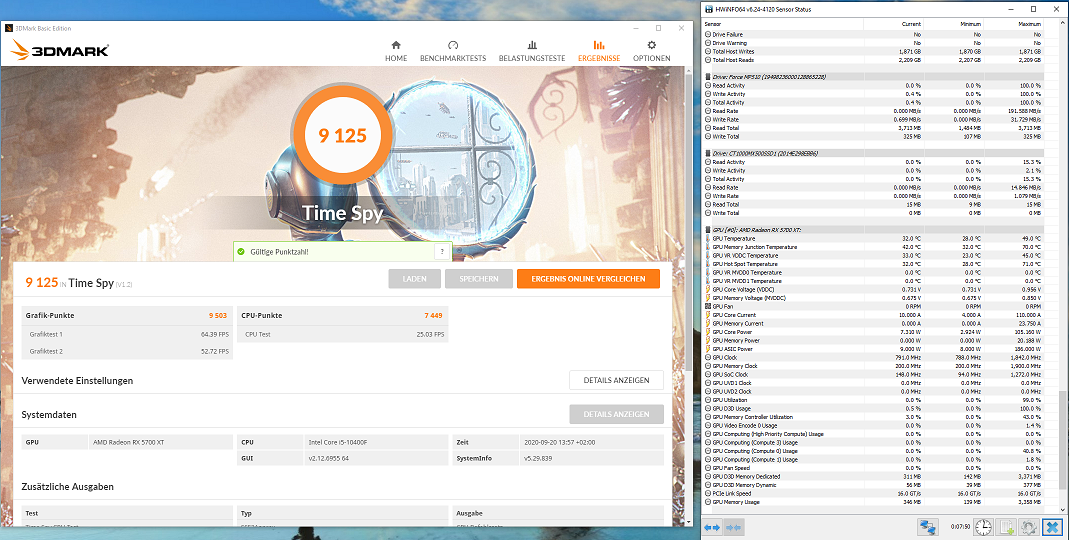Viewport: 1069px width, 540px height.
Task: Switch to the HOME tab label
Action: coord(396,59)
